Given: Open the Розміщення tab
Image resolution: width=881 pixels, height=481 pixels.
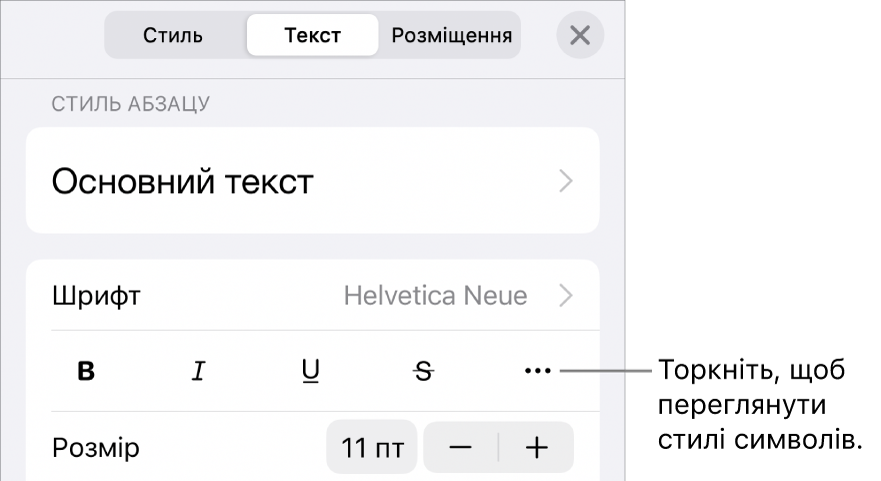Looking at the screenshot, I should tap(452, 35).
